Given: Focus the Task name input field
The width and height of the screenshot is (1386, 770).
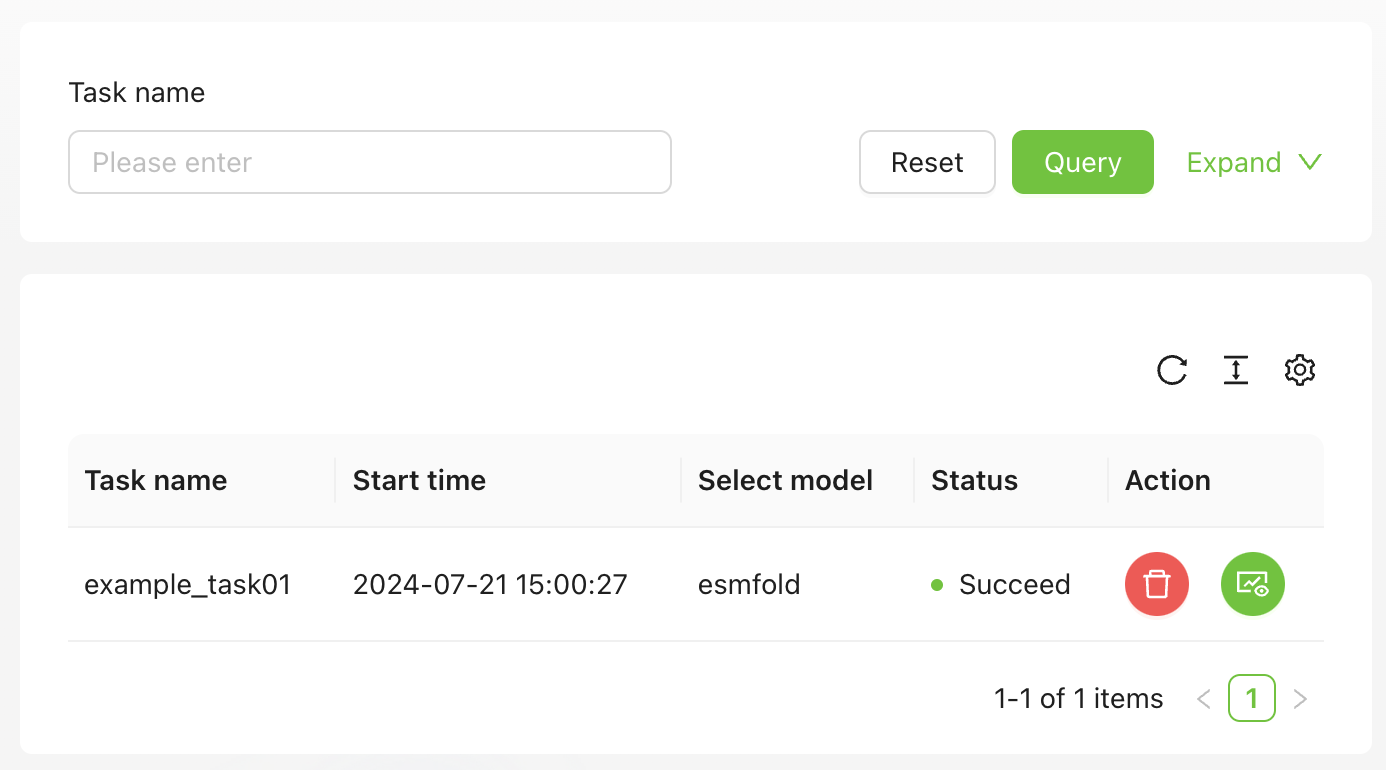Looking at the screenshot, I should [x=369, y=162].
